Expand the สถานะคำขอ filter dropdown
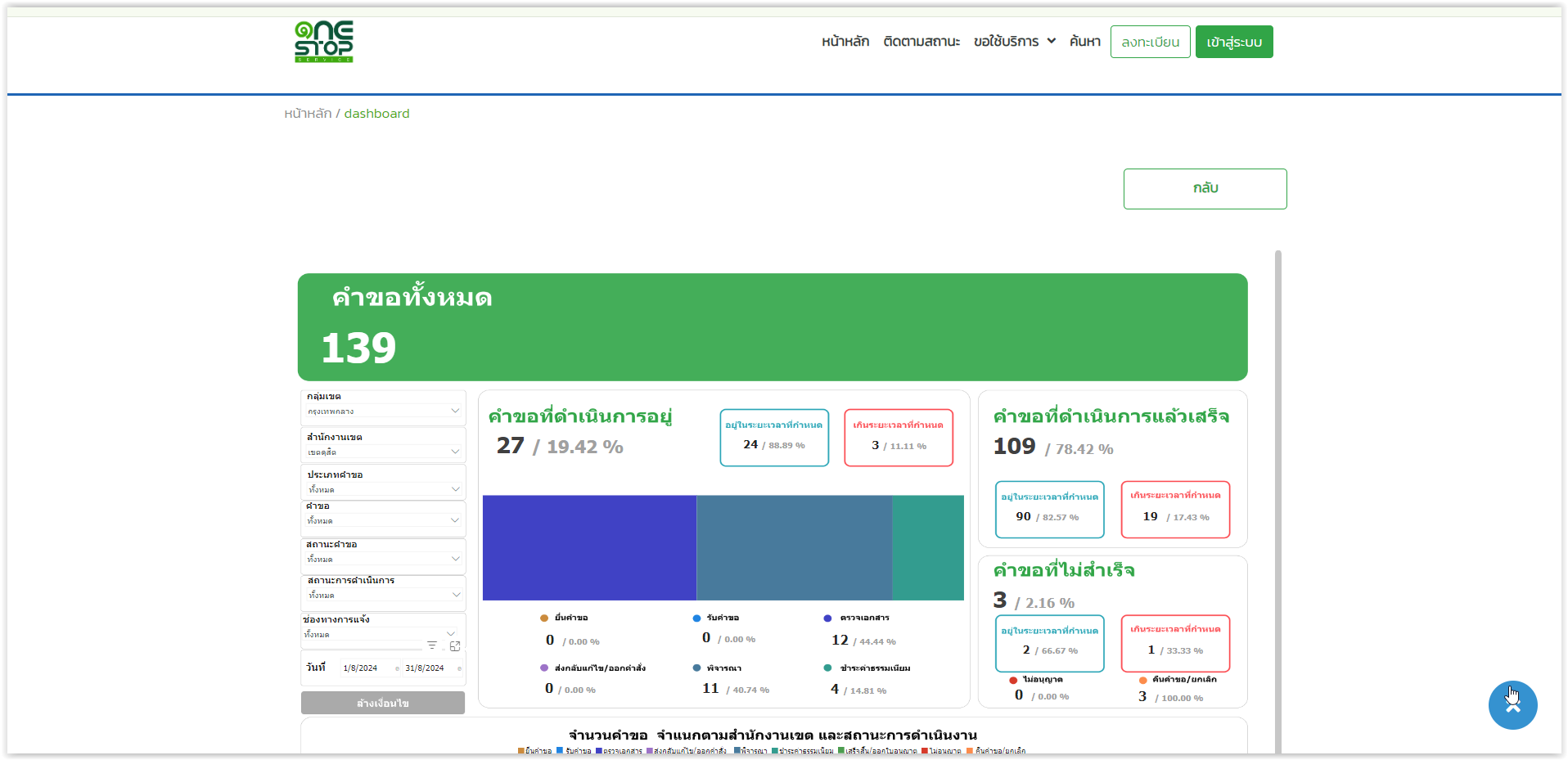Screen dimensions: 1568x760 (x=382, y=559)
